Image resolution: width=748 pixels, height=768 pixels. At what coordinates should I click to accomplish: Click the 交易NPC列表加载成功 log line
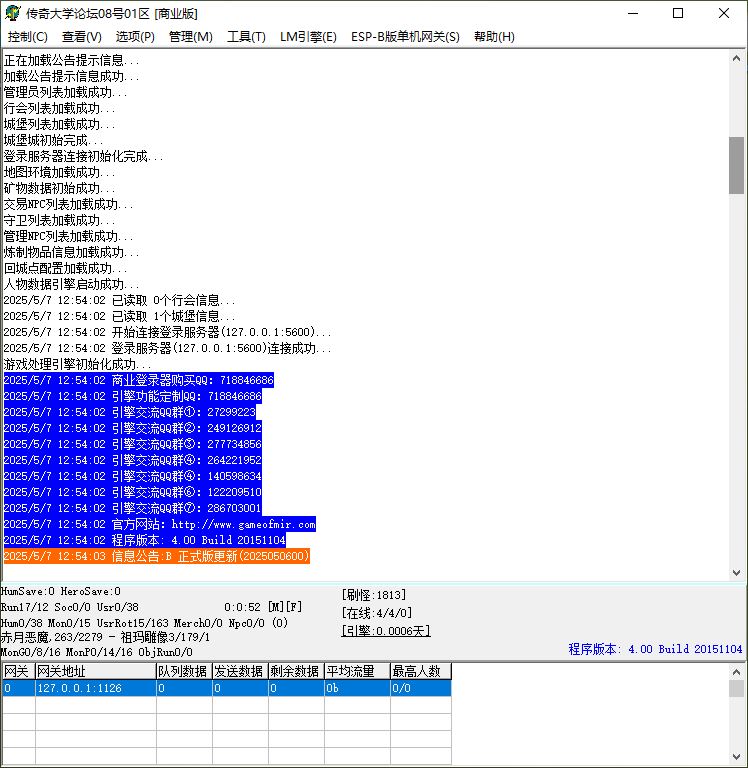69,205
